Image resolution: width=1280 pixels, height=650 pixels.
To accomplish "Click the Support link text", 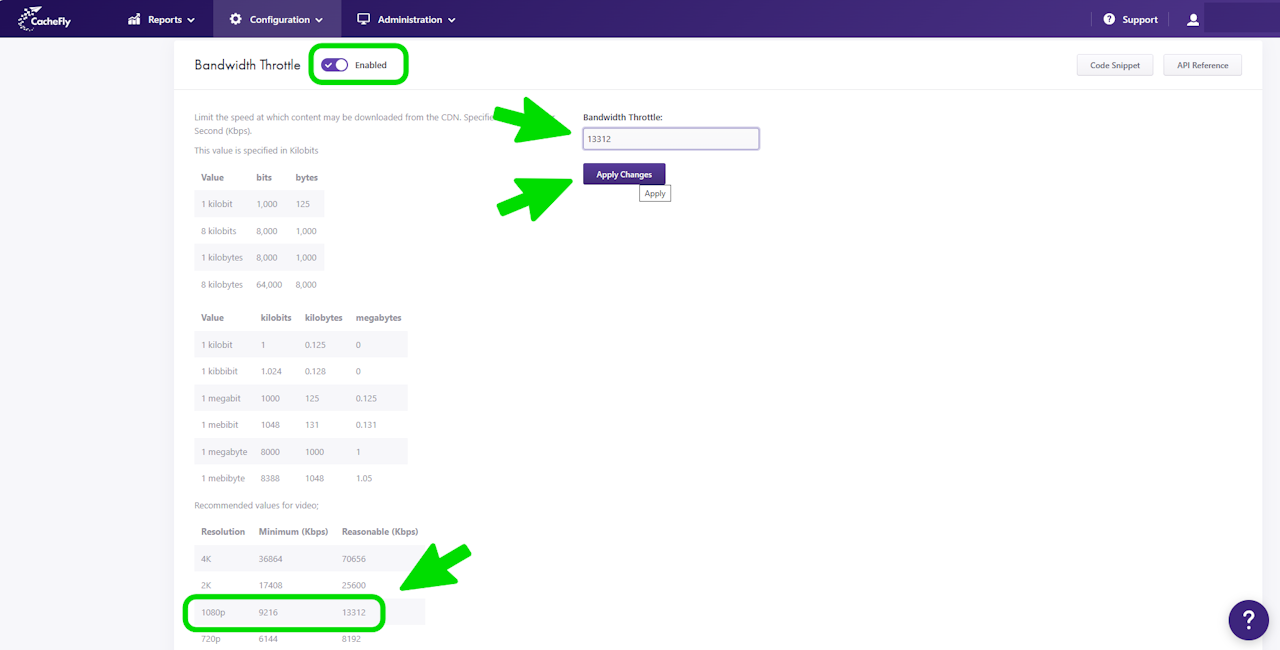I will tap(1140, 19).
